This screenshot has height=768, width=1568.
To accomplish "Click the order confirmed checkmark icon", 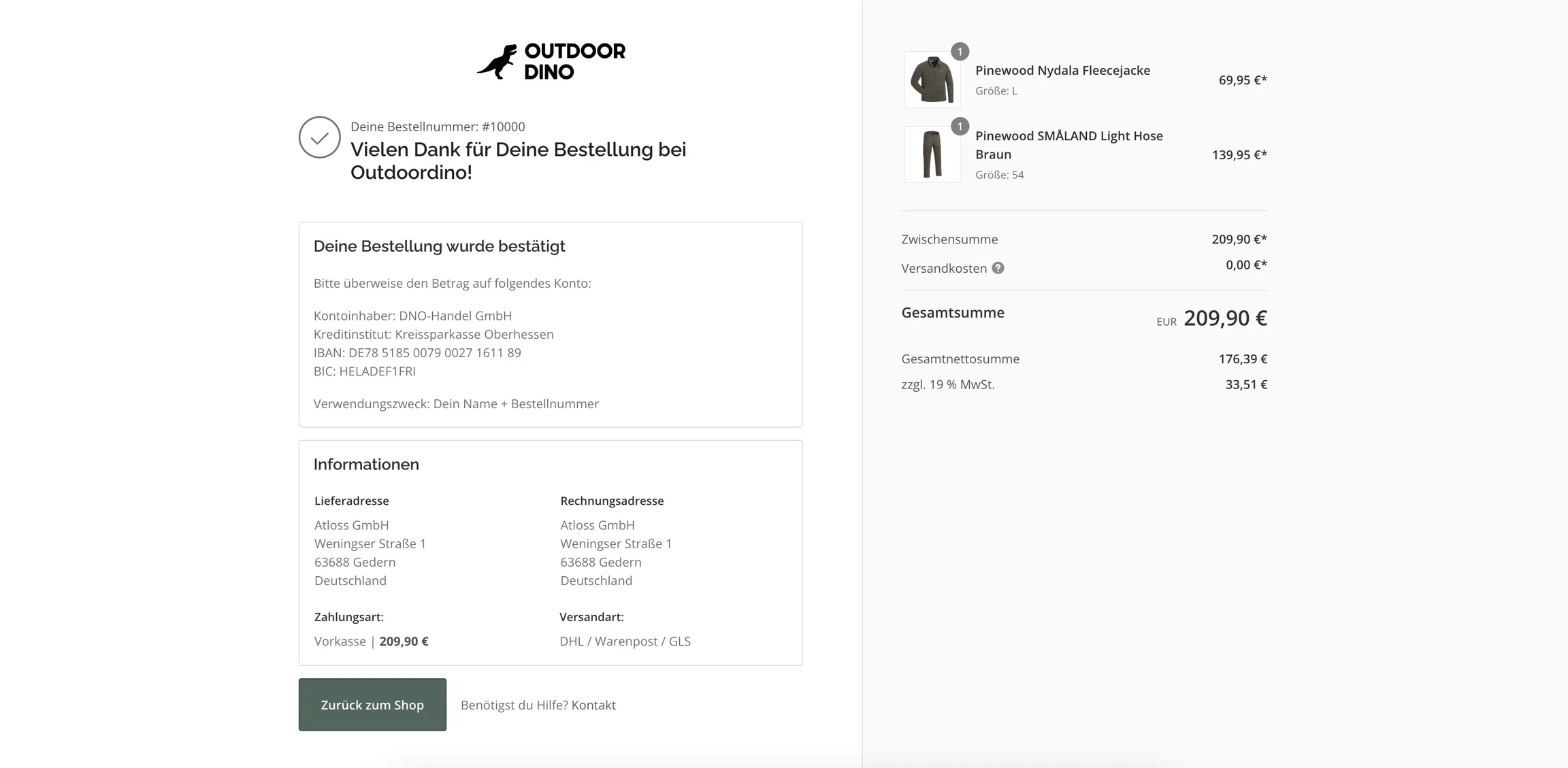I will (319, 137).
